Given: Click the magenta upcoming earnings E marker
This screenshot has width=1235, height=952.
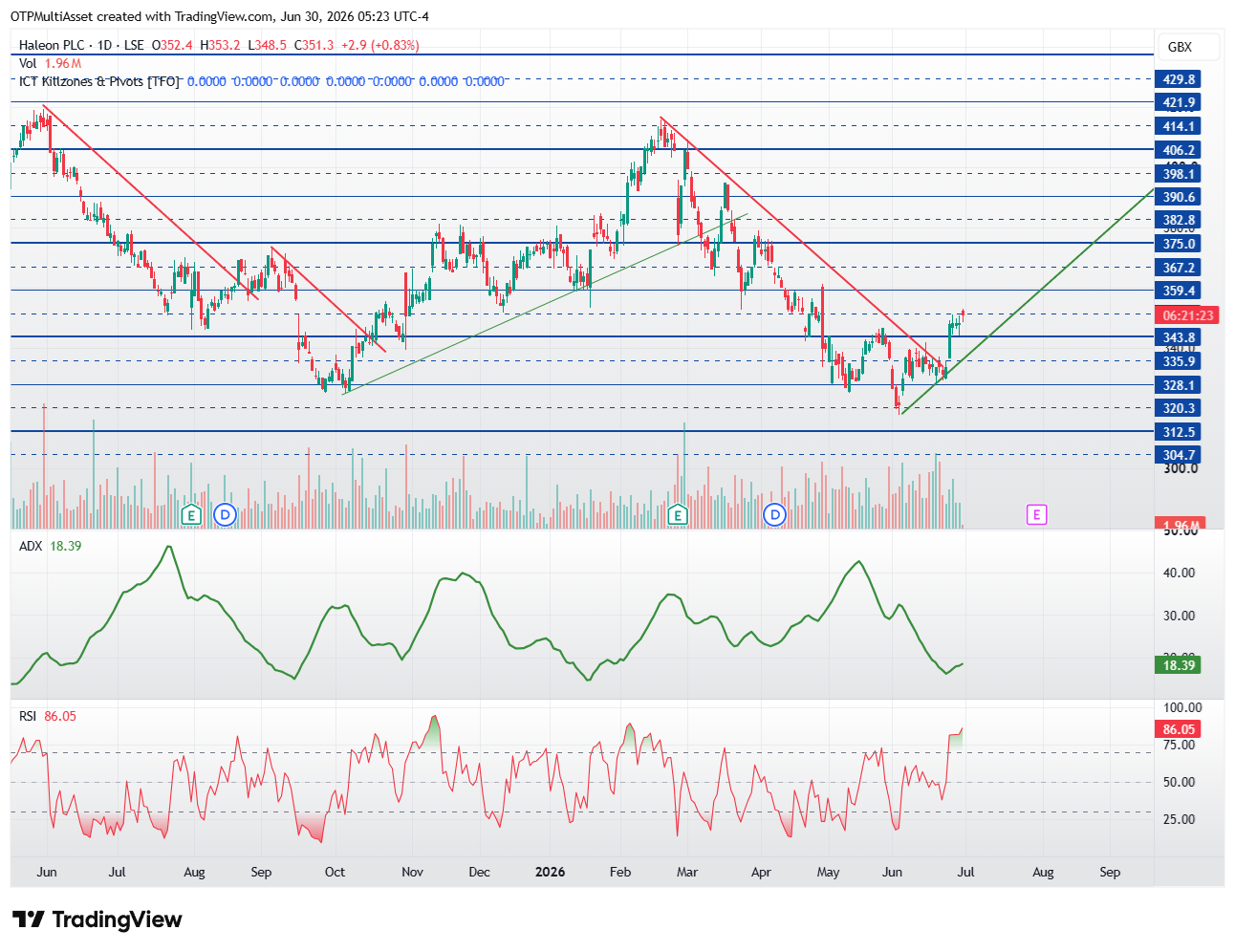Looking at the screenshot, I should (1036, 515).
